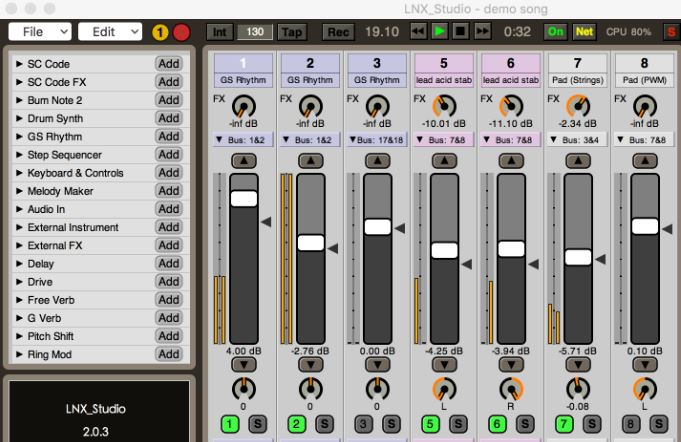The height and width of the screenshot is (442, 681).
Task: Toggle the green On button
Action: (555, 32)
